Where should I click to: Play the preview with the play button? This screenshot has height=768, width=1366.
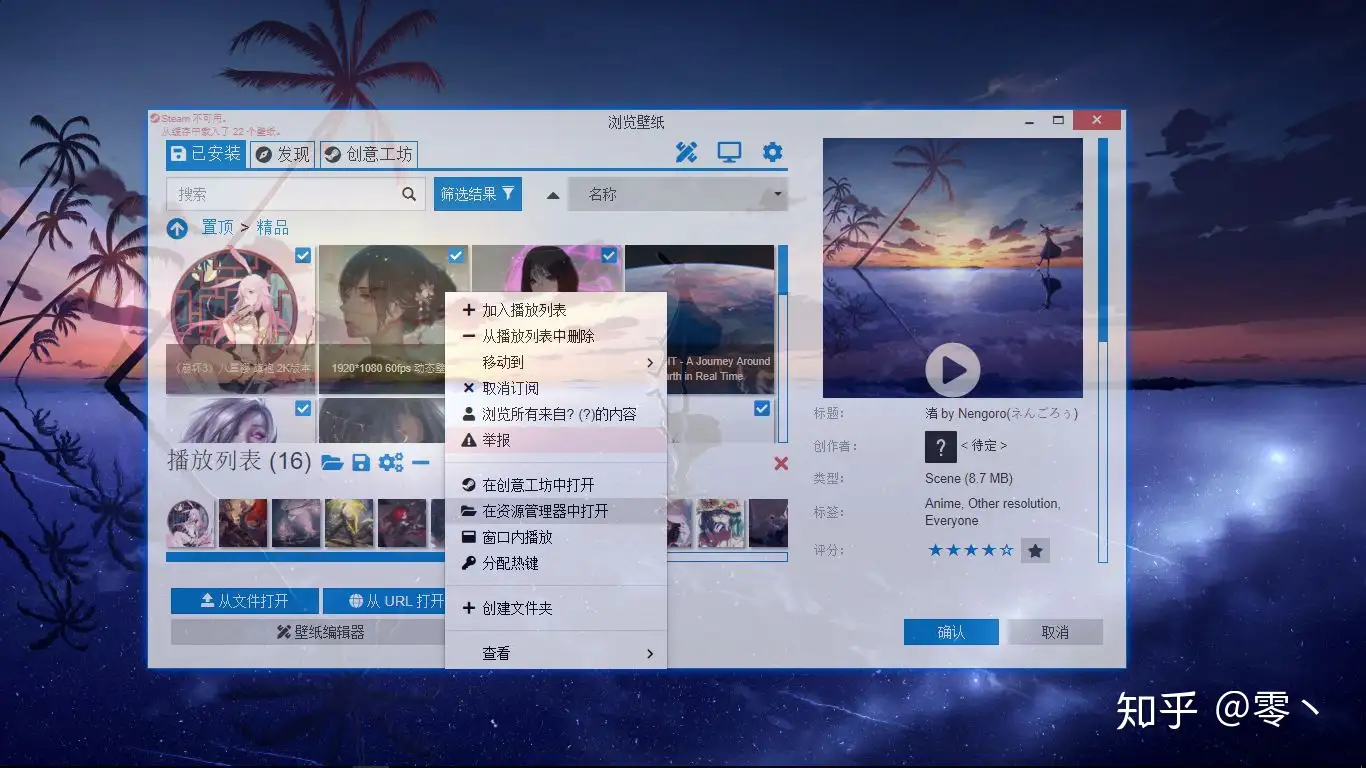[x=953, y=371]
